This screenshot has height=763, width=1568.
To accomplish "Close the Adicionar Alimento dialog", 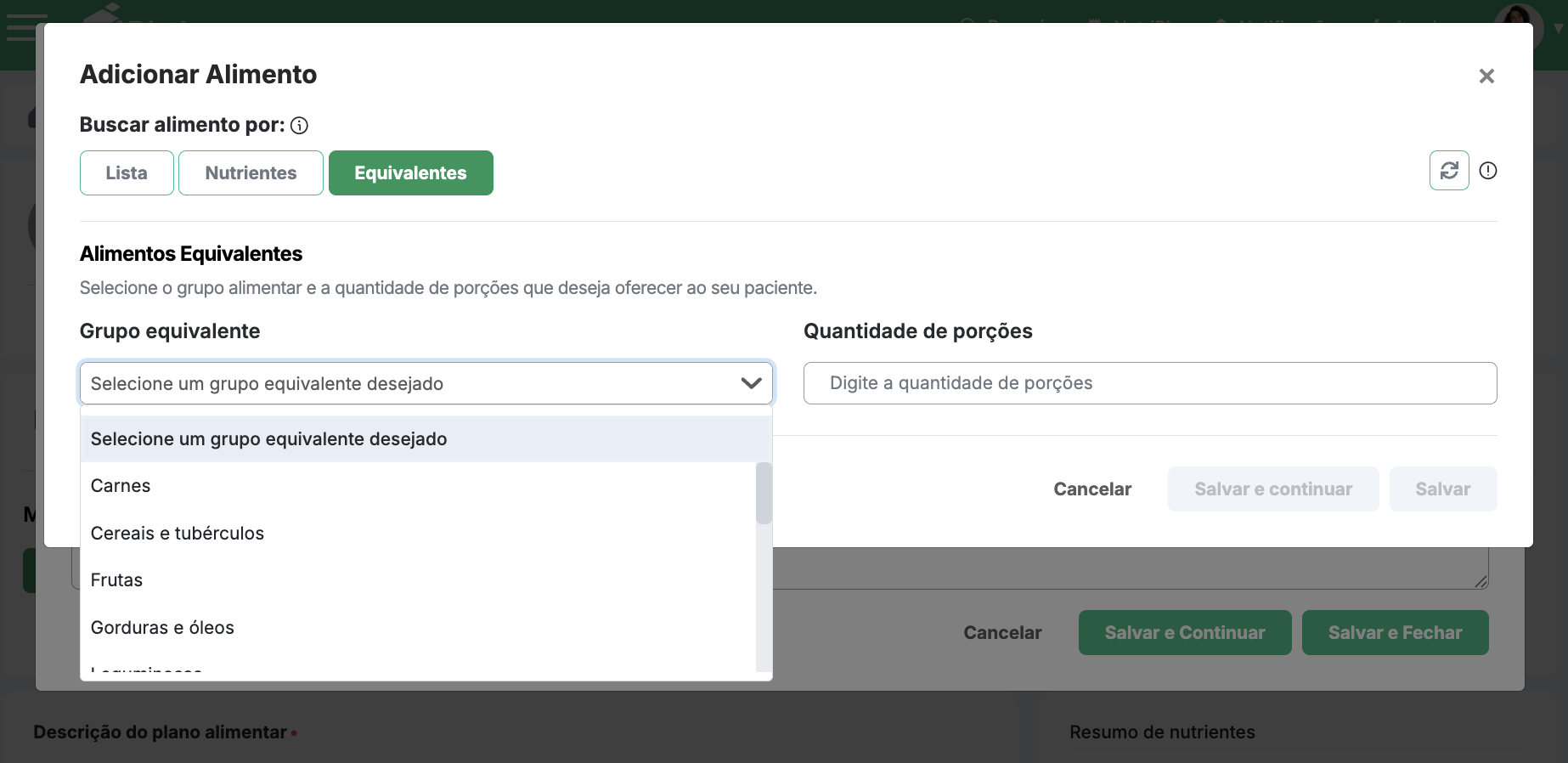I will pyautogui.click(x=1486, y=76).
